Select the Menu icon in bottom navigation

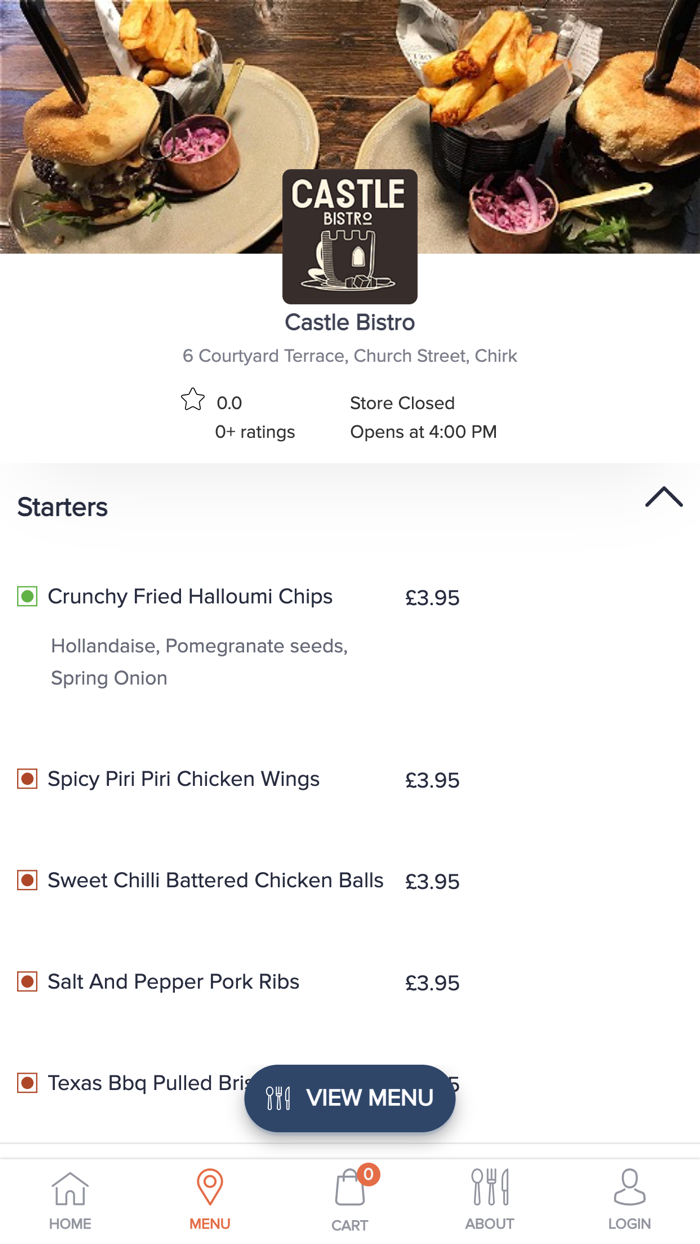click(210, 1189)
